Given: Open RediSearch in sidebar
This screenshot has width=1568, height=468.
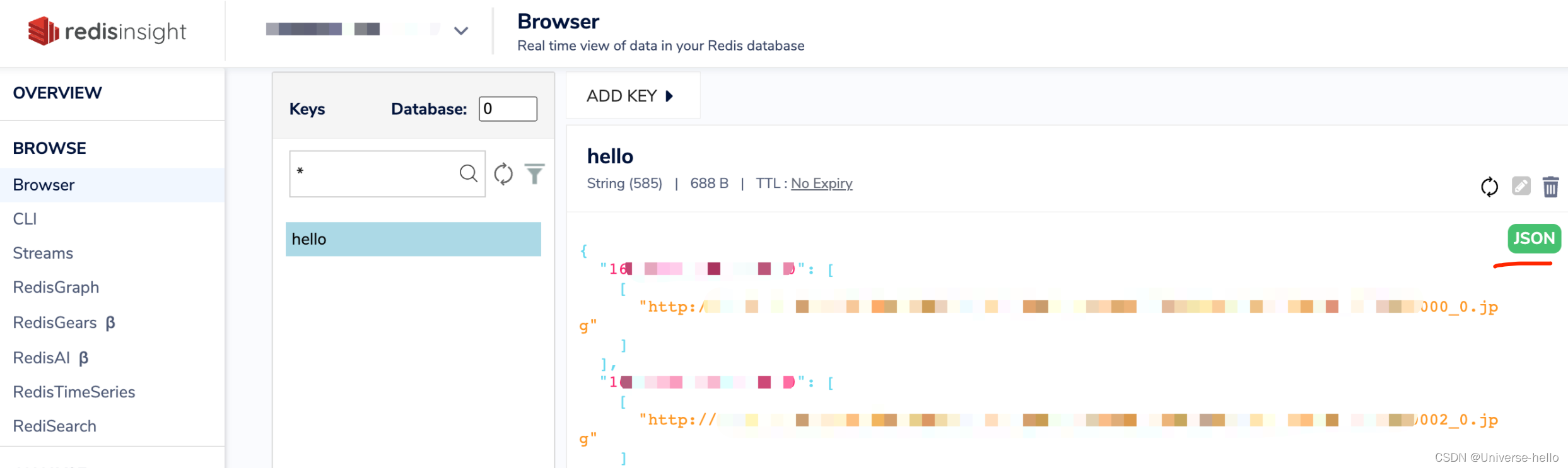Looking at the screenshot, I should click(55, 426).
